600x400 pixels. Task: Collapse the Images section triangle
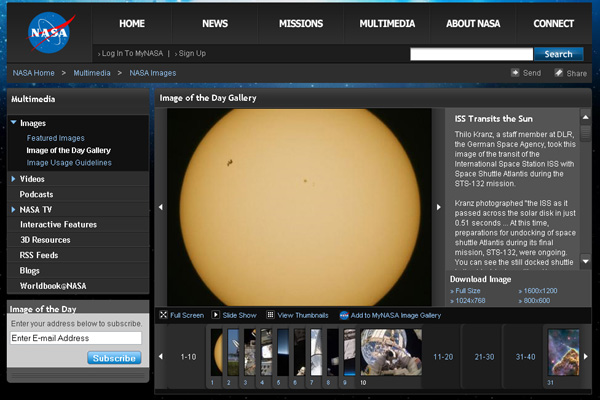point(13,122)
